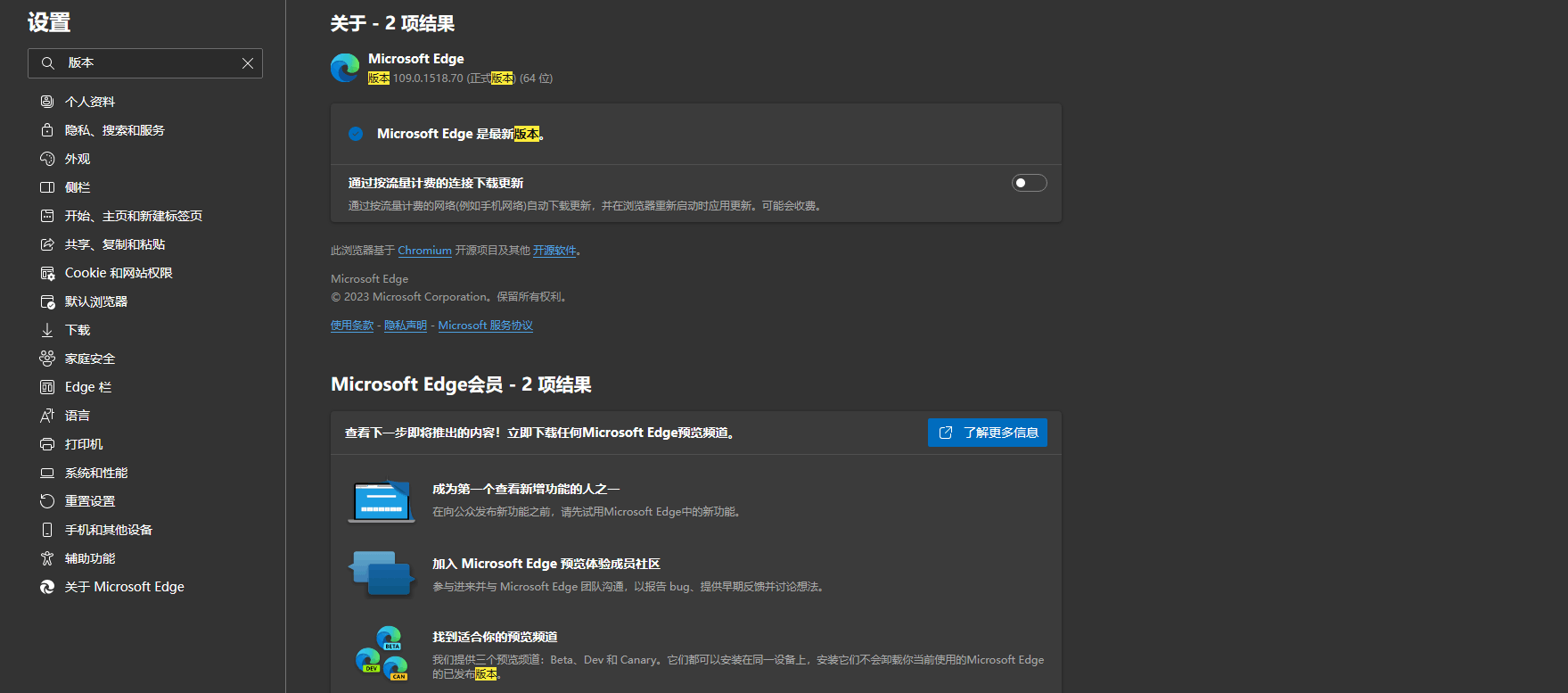Click the 侧栏 sidebar panel icon
The height and width of the screenshot is (693, 1568).
click(x=47, y=187)
